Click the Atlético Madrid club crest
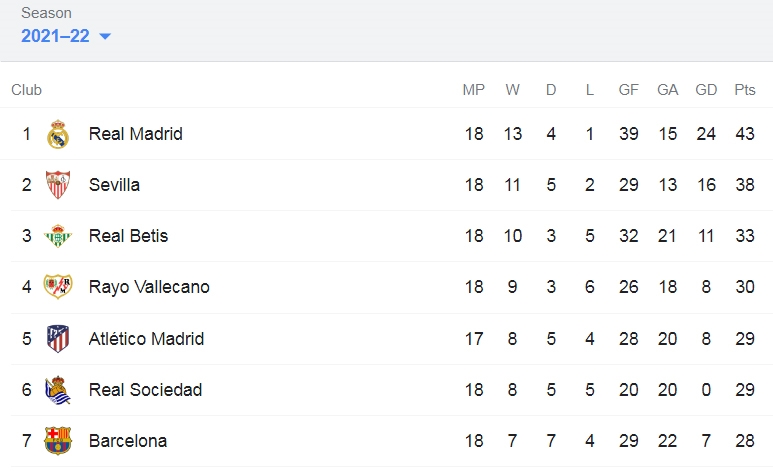Viewport: 773px width, 471px height. coord(58,339)
